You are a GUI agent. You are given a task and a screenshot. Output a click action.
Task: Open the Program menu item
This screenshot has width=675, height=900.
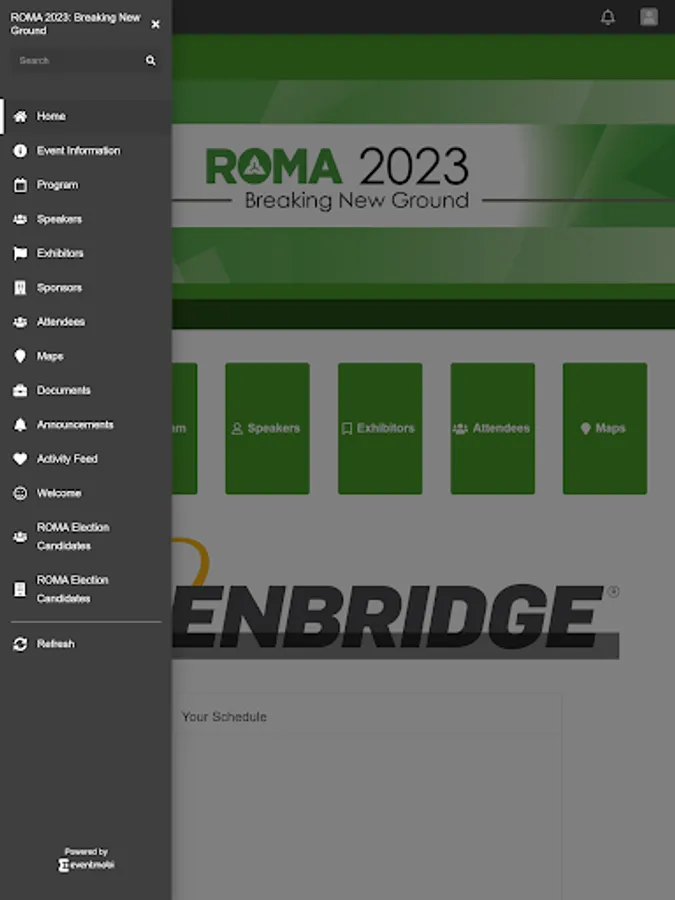point(86,185)
